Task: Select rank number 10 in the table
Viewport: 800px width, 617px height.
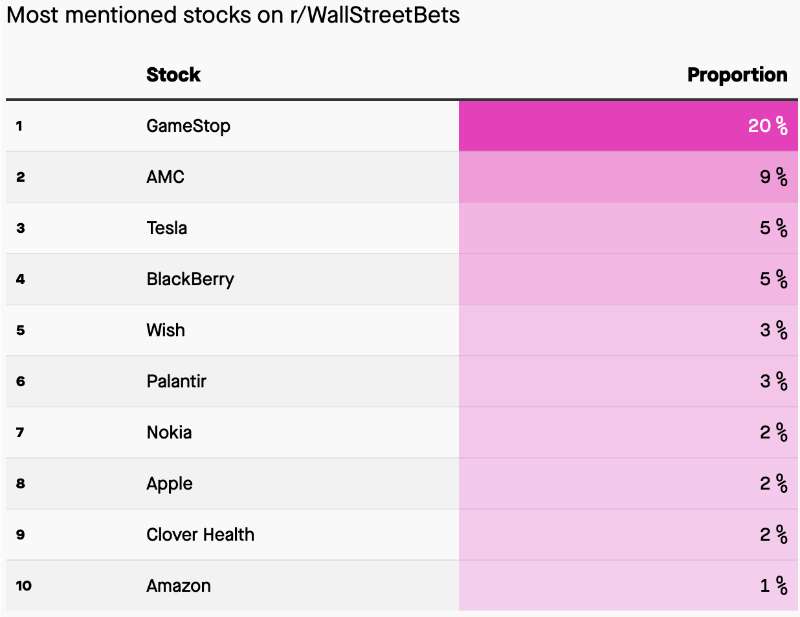Action: (x=23, y=585)
